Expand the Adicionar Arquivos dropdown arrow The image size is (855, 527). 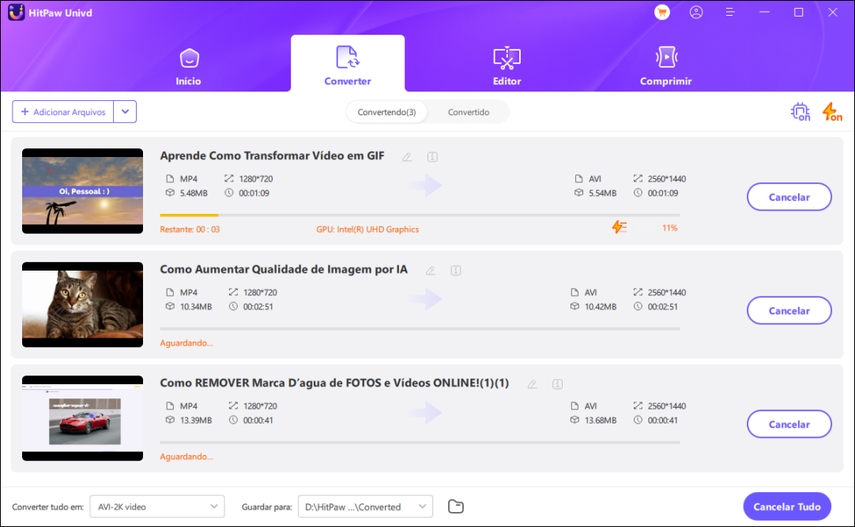(125, 112)
